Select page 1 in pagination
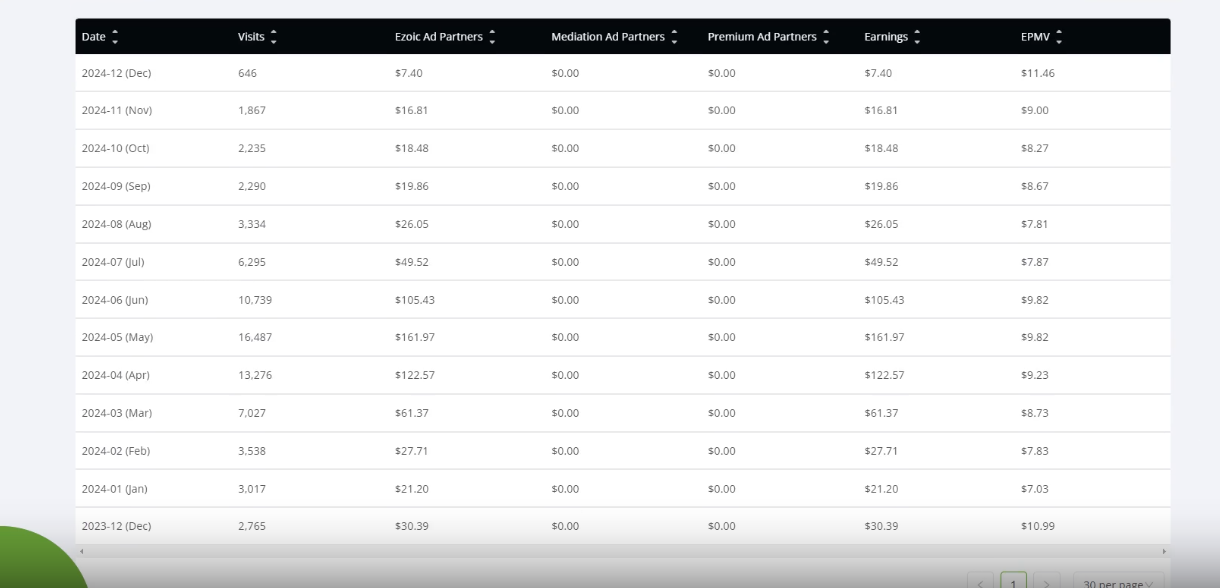Image resolution: width=1220 pixels, height=588 pixels. (1015, 583)
